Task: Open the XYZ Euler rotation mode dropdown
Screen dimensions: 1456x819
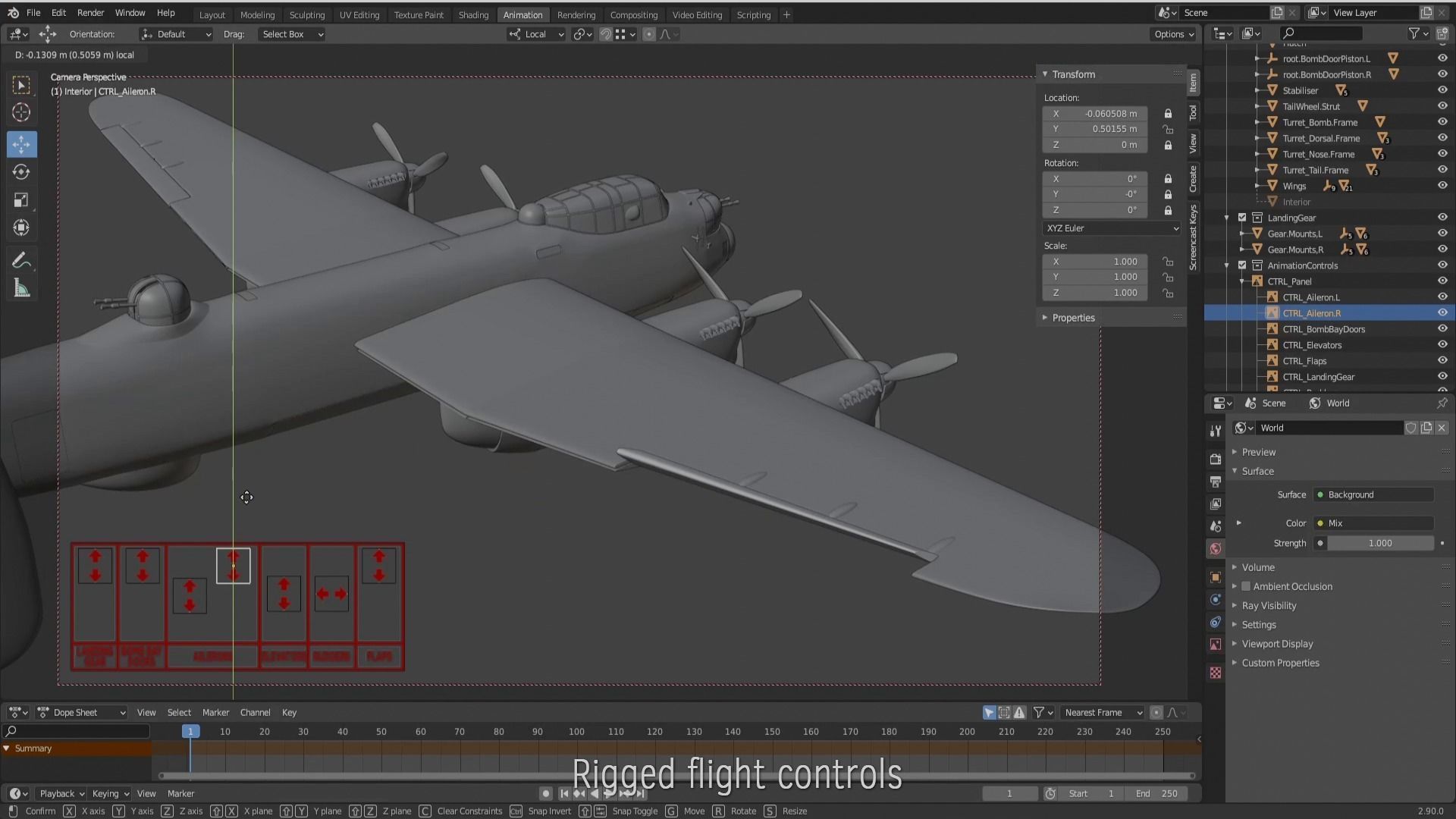Action: [x=1112, y=228]
